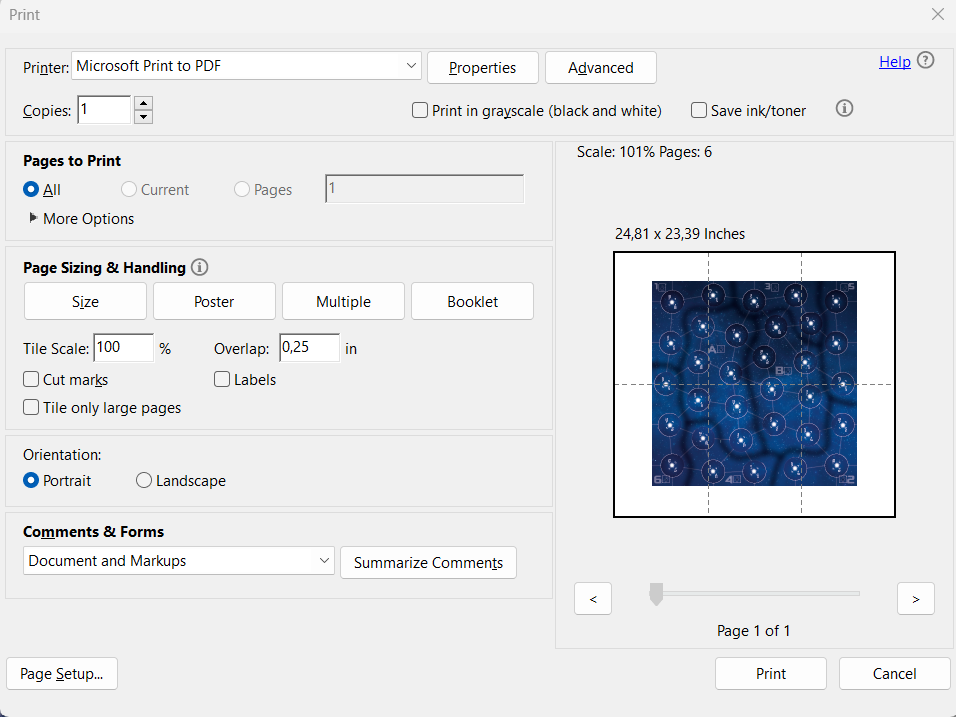Open printer Properties
956x717 pixels.
(483, 68)
